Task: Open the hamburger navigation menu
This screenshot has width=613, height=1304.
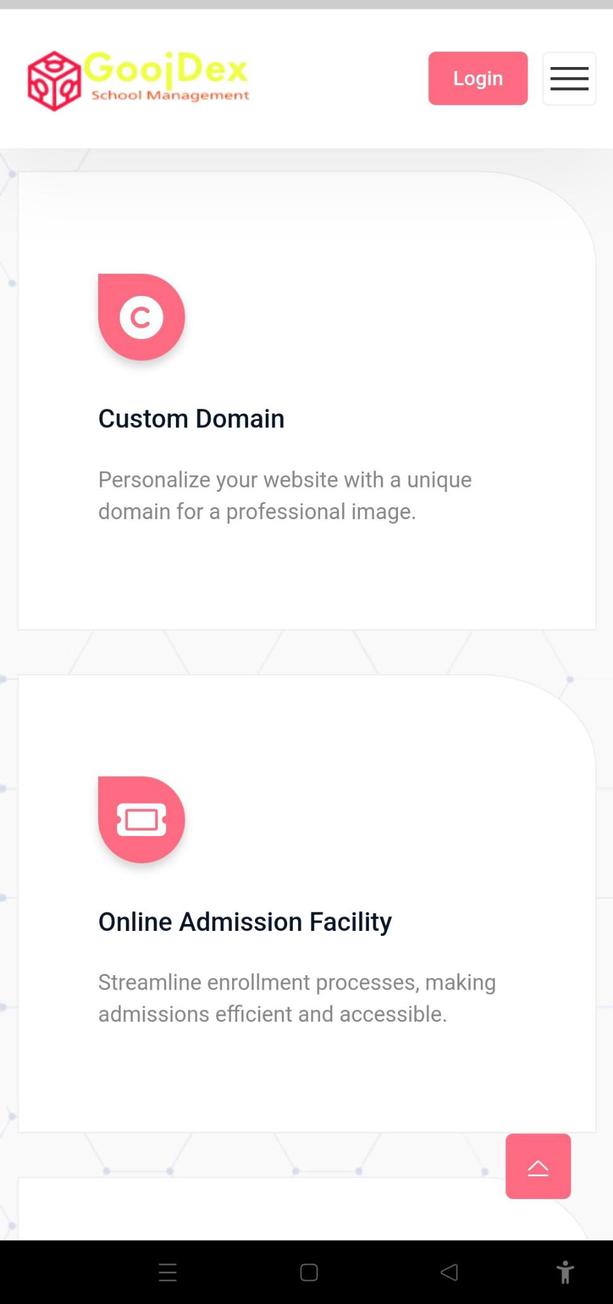Action: tap(569, 78)
